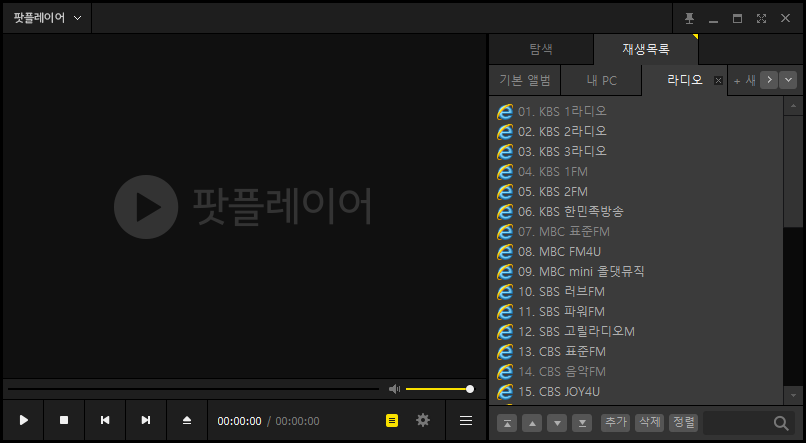Viewport: 806px width, 443px height.
Task: Open a file with the eject icon
Action: click(x=187, y=420)
